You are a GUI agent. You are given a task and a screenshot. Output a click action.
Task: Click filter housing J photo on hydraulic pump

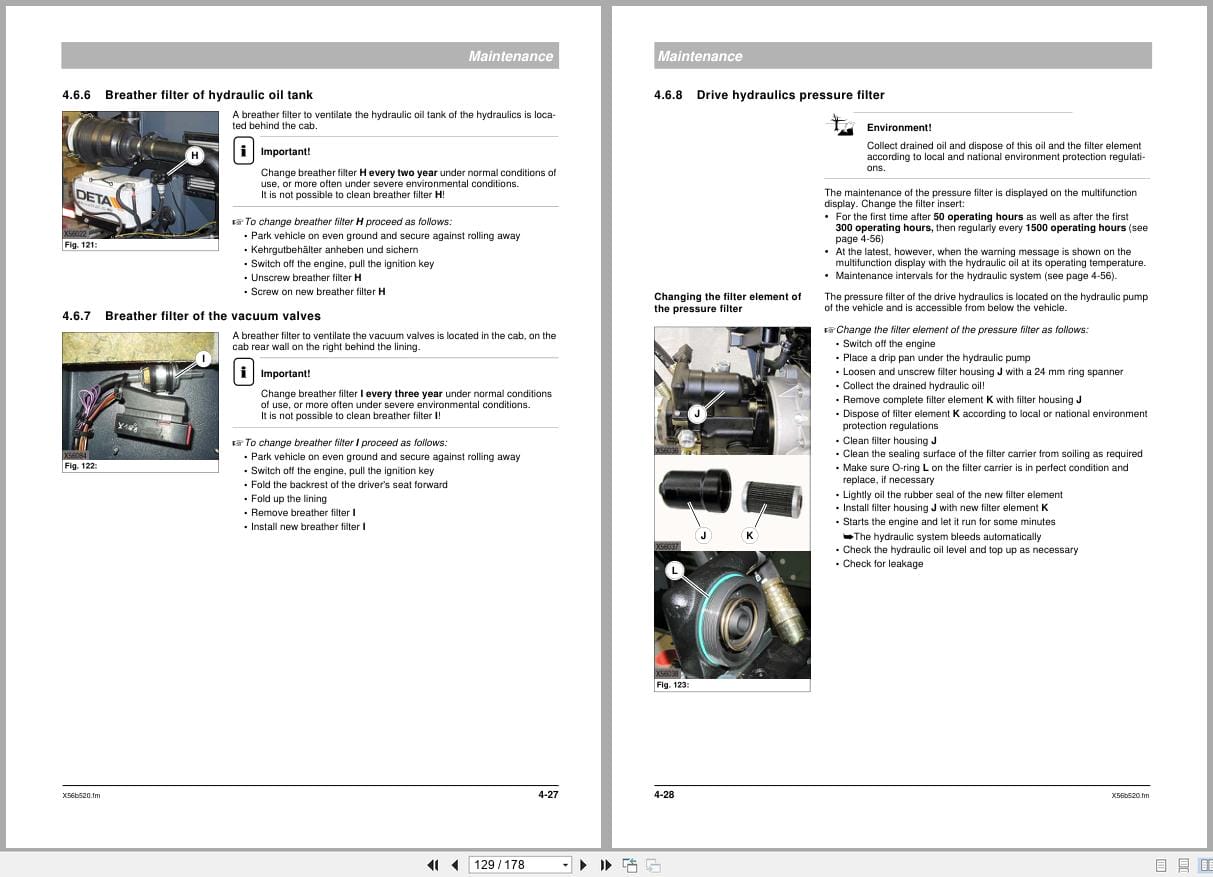point(732,391)
